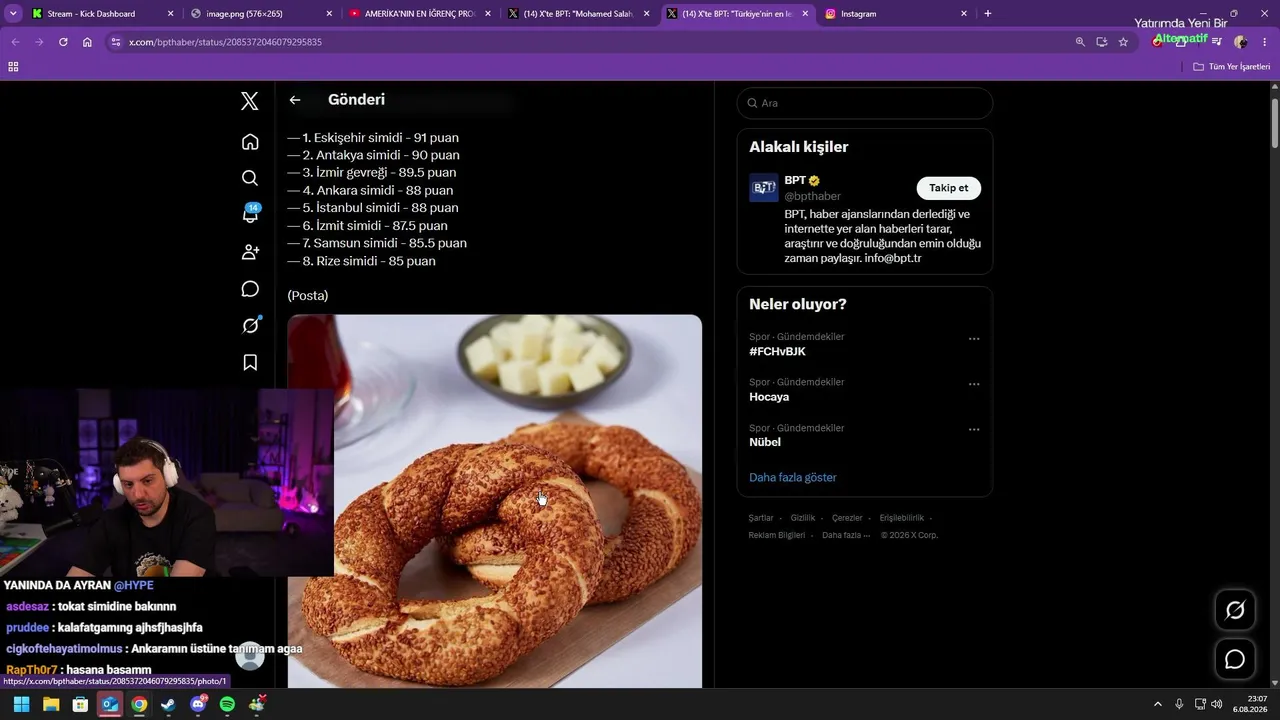Click the browser address bar URL
This screenshot has width=1280, height=720.
click(x=225, y=42)
